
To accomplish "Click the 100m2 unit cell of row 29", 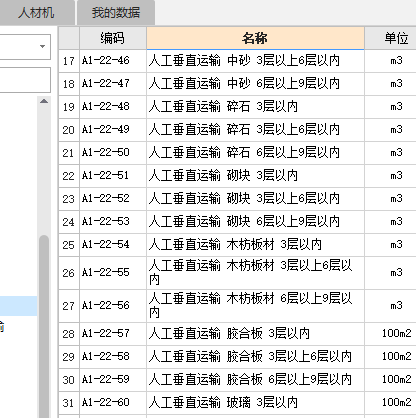I will pyautogui.click(x=396, y=357).
